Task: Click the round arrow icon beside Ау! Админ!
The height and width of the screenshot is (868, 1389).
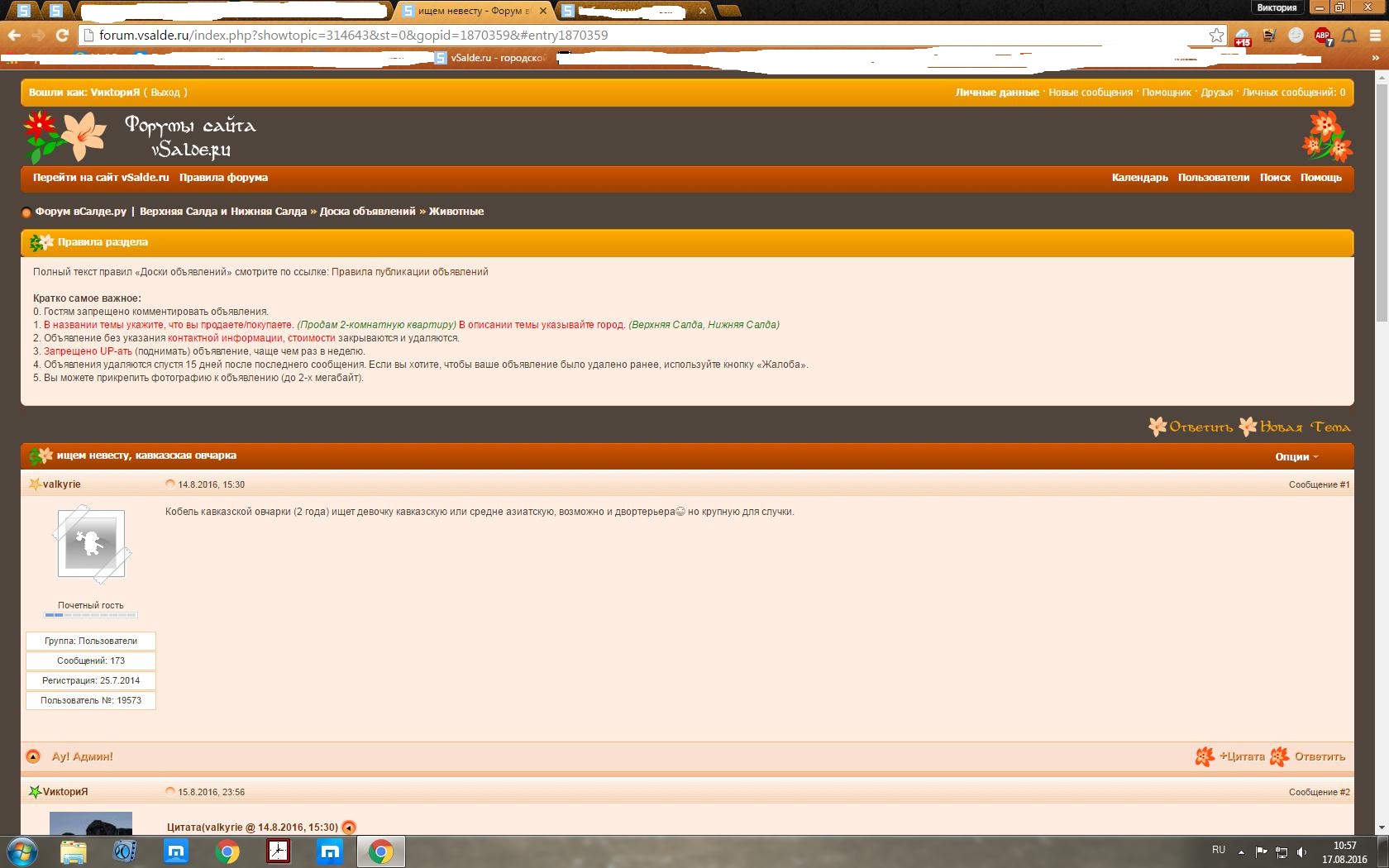Action: (33, 756)
